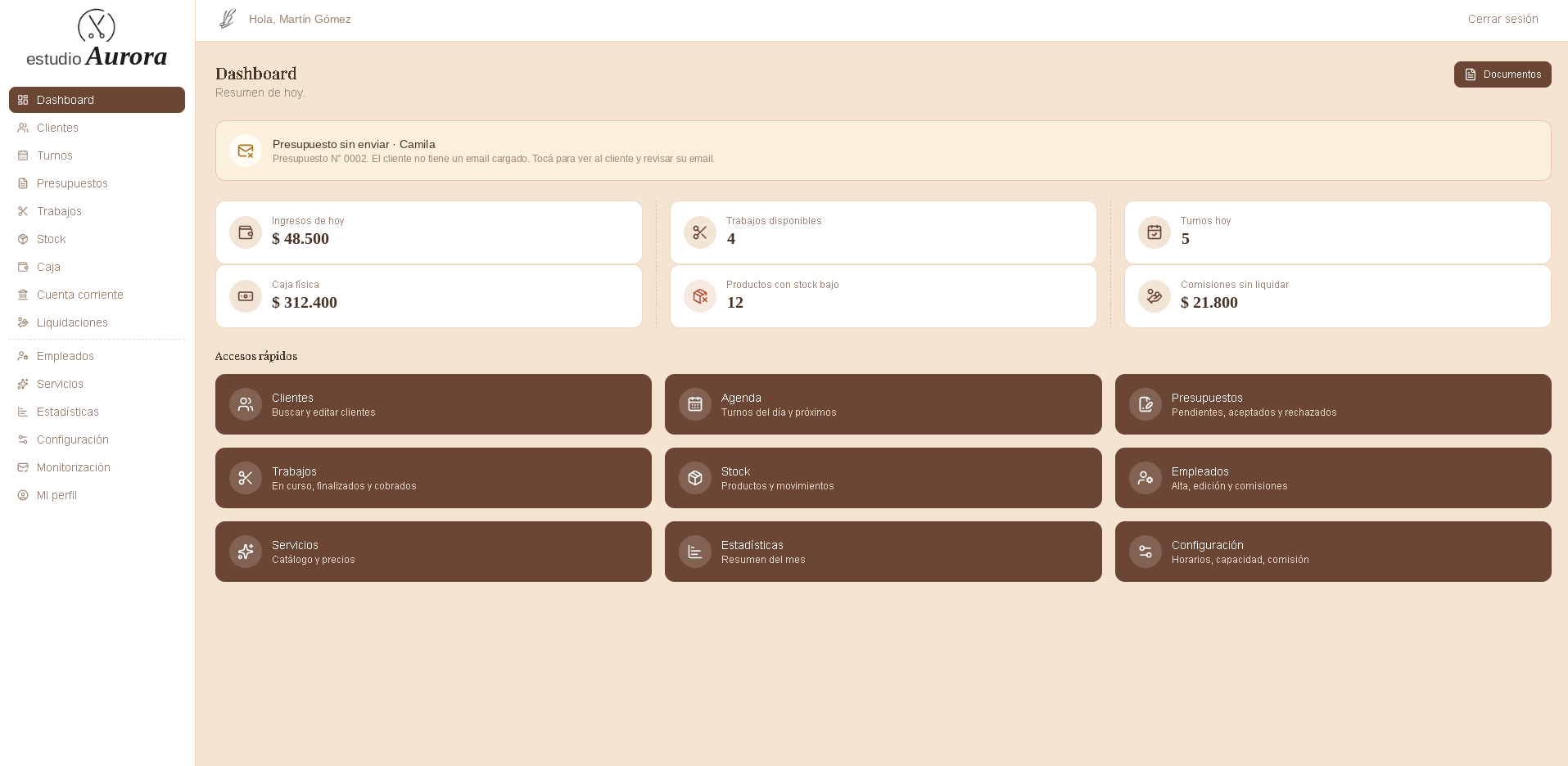This screenshot has height=766, width=1568.
Task: Click the Clientes people icon in sidebar
Action: (23, 128)
